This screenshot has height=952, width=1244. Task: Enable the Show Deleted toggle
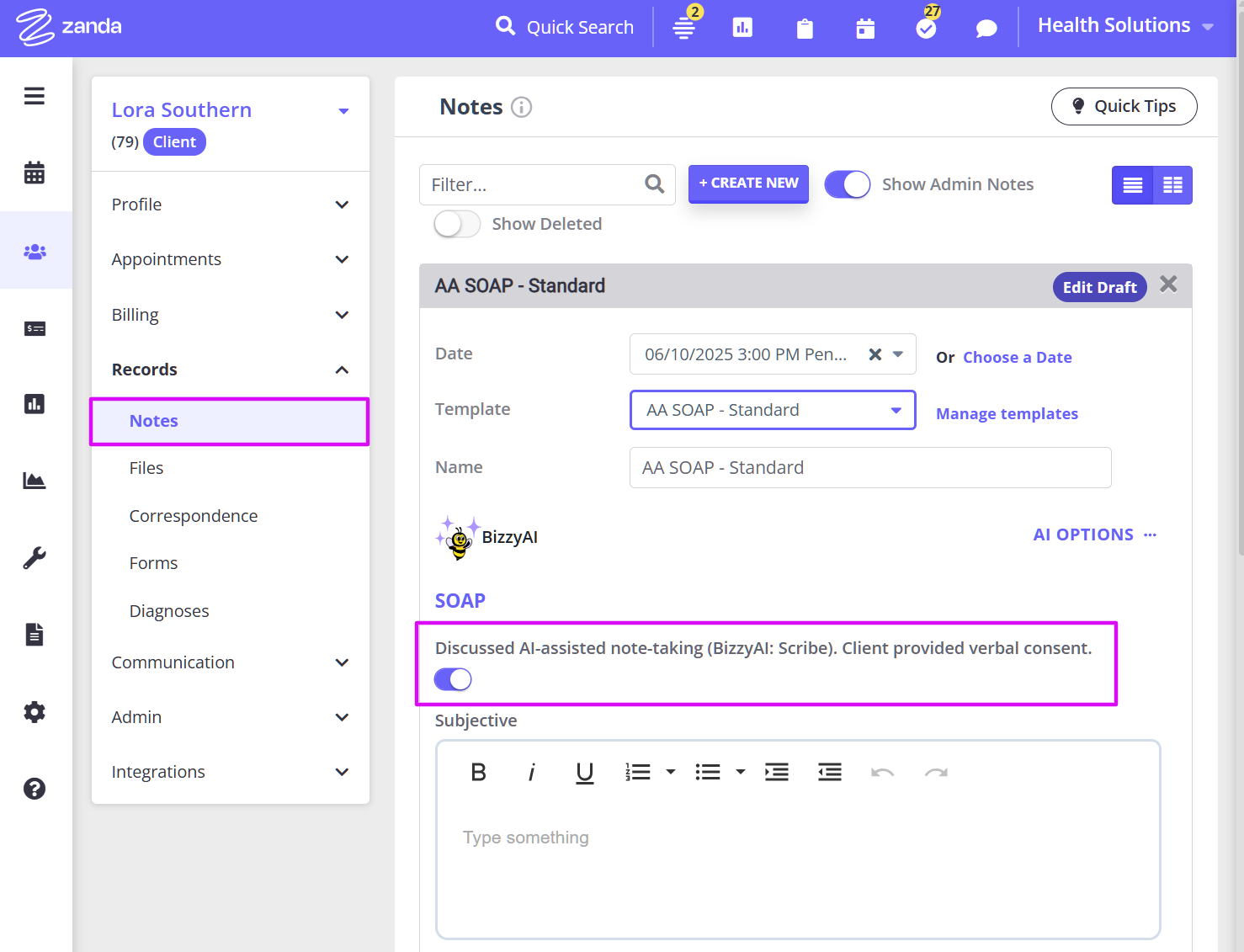click(456, 224)
